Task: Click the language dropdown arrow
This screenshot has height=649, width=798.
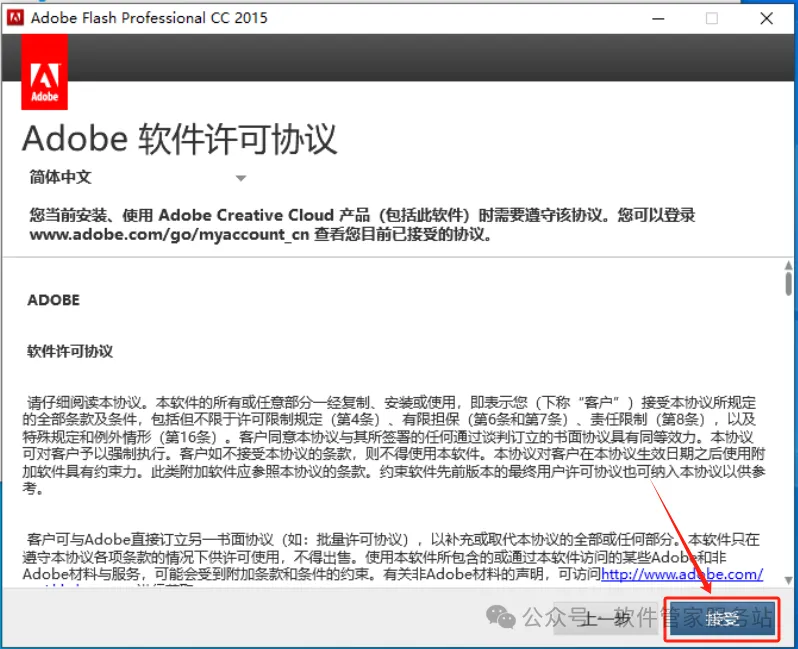Action: pos(241,178)
